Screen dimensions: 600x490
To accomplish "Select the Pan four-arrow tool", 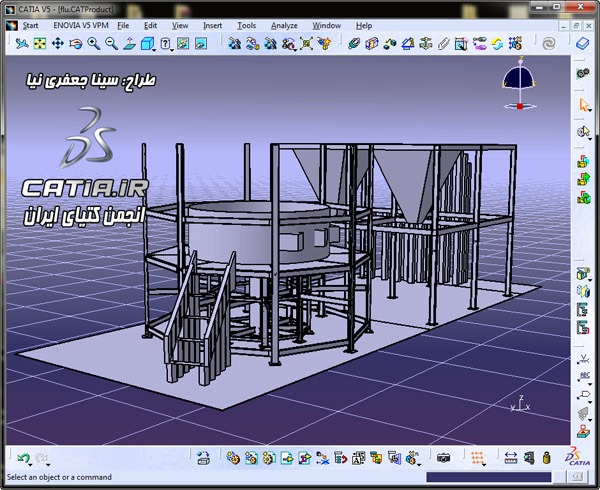I will coord(58,44).
